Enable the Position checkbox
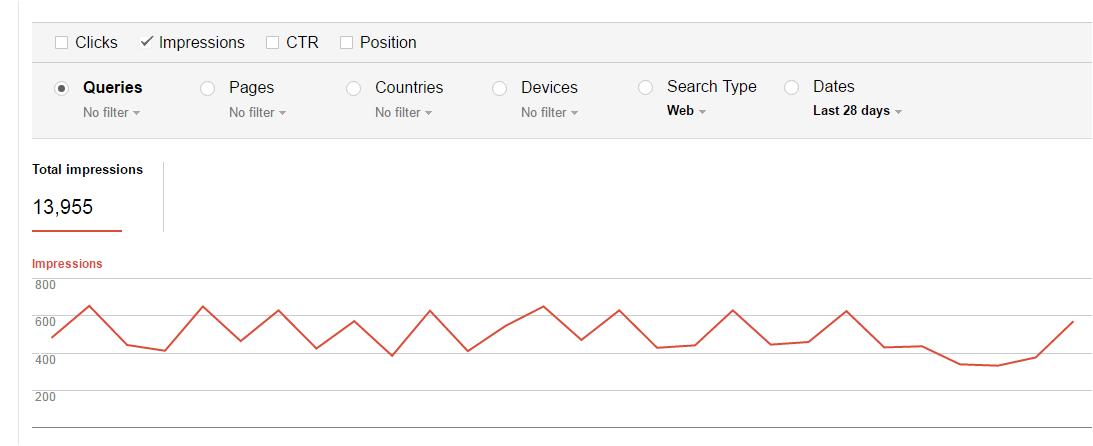1093x446 pixels. point(347,43)
